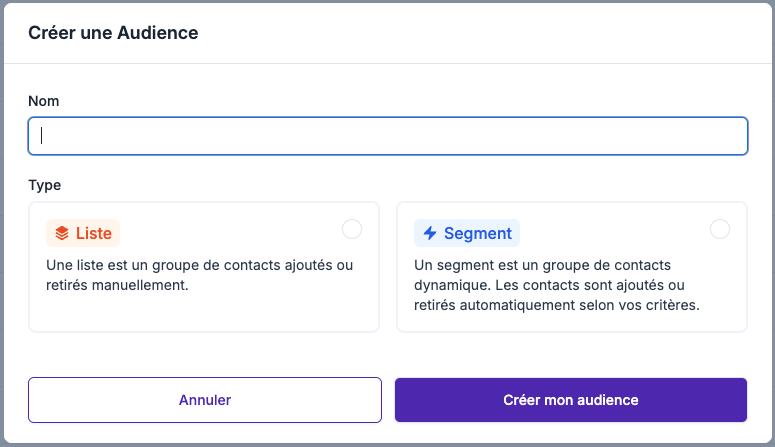775x447 pixels.
Task: Click the "Type" section label
Action: (45, 185)
